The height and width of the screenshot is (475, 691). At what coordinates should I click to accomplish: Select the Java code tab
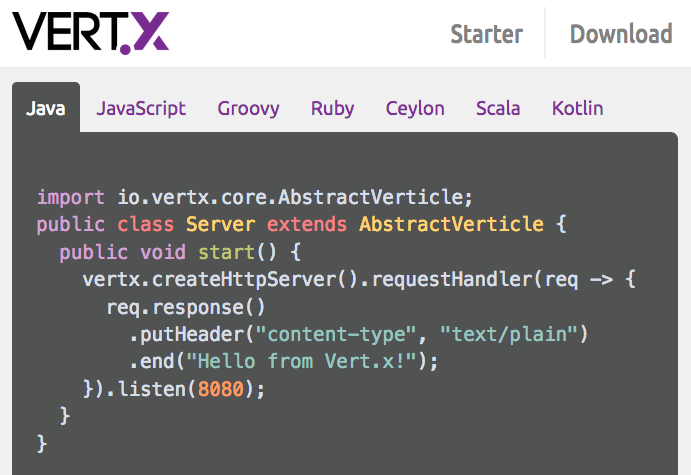45,108
